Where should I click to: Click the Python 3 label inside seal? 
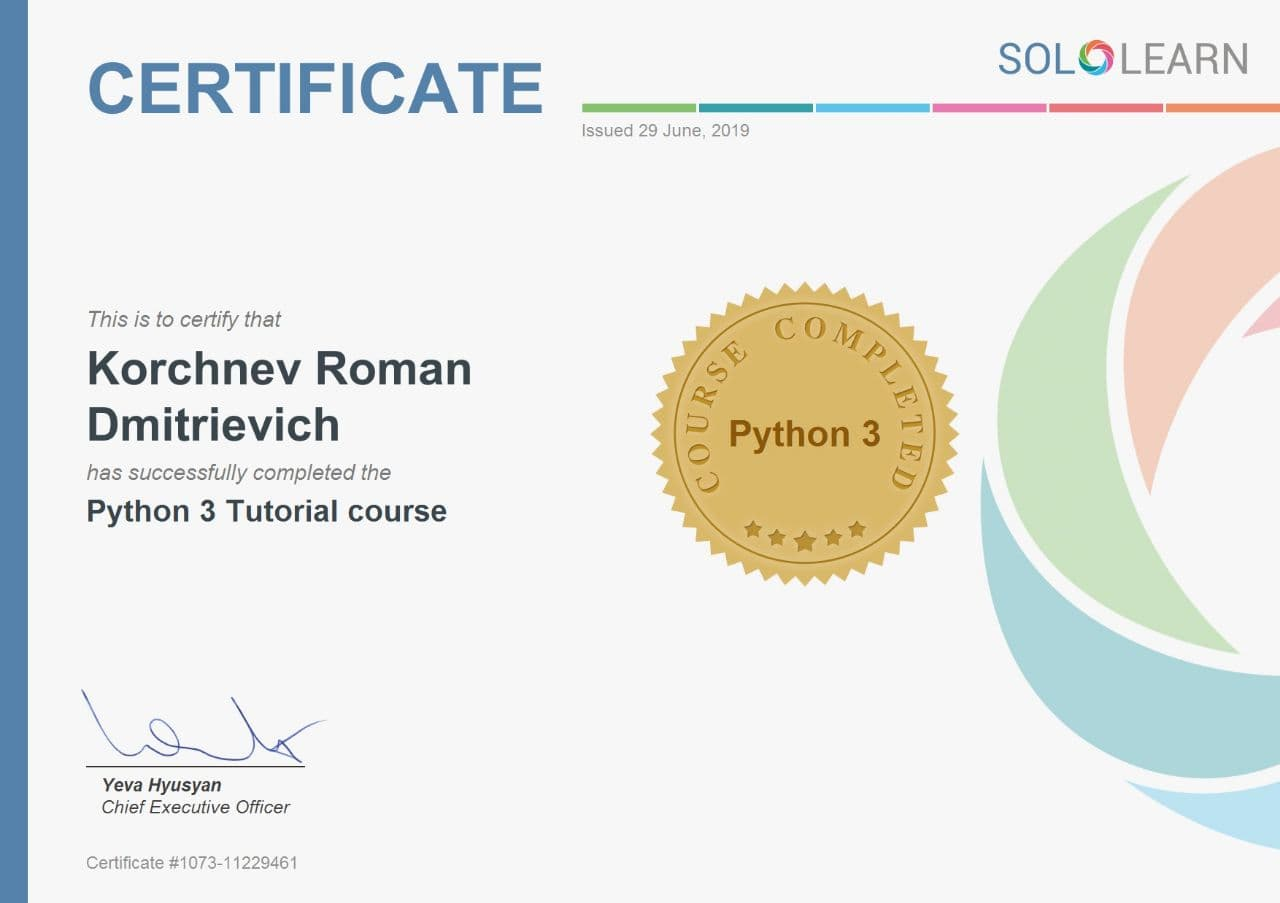pos(804,434)
